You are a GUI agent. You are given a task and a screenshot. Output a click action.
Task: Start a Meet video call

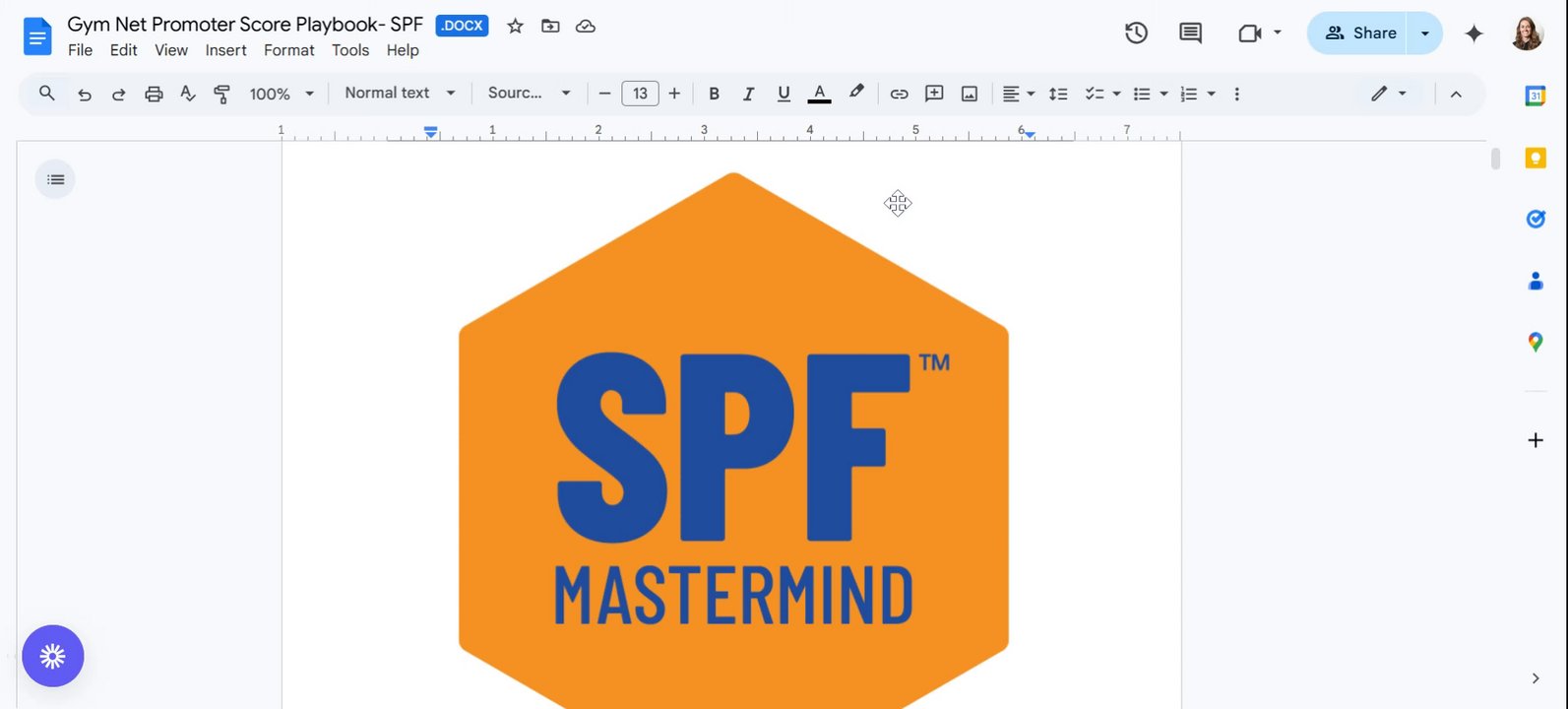[1249, 33]
